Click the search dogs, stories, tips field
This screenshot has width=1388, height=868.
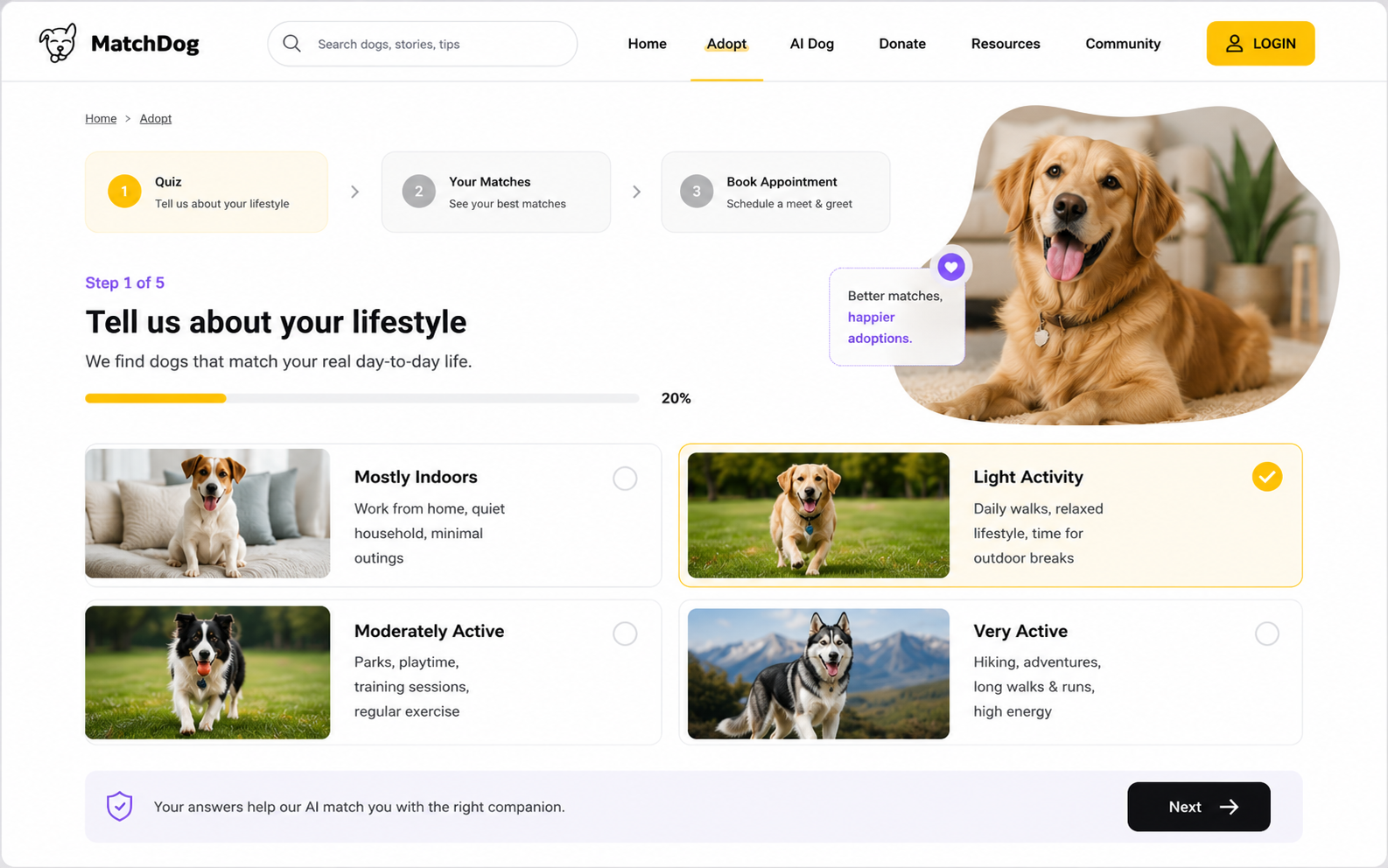point(422,44)
